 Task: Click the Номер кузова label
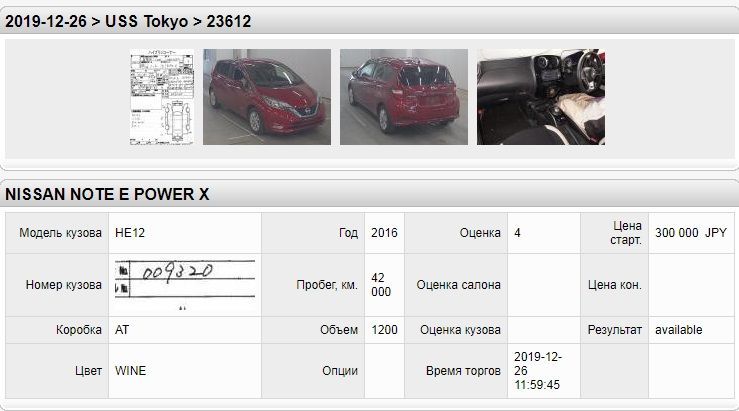point(64,285)
